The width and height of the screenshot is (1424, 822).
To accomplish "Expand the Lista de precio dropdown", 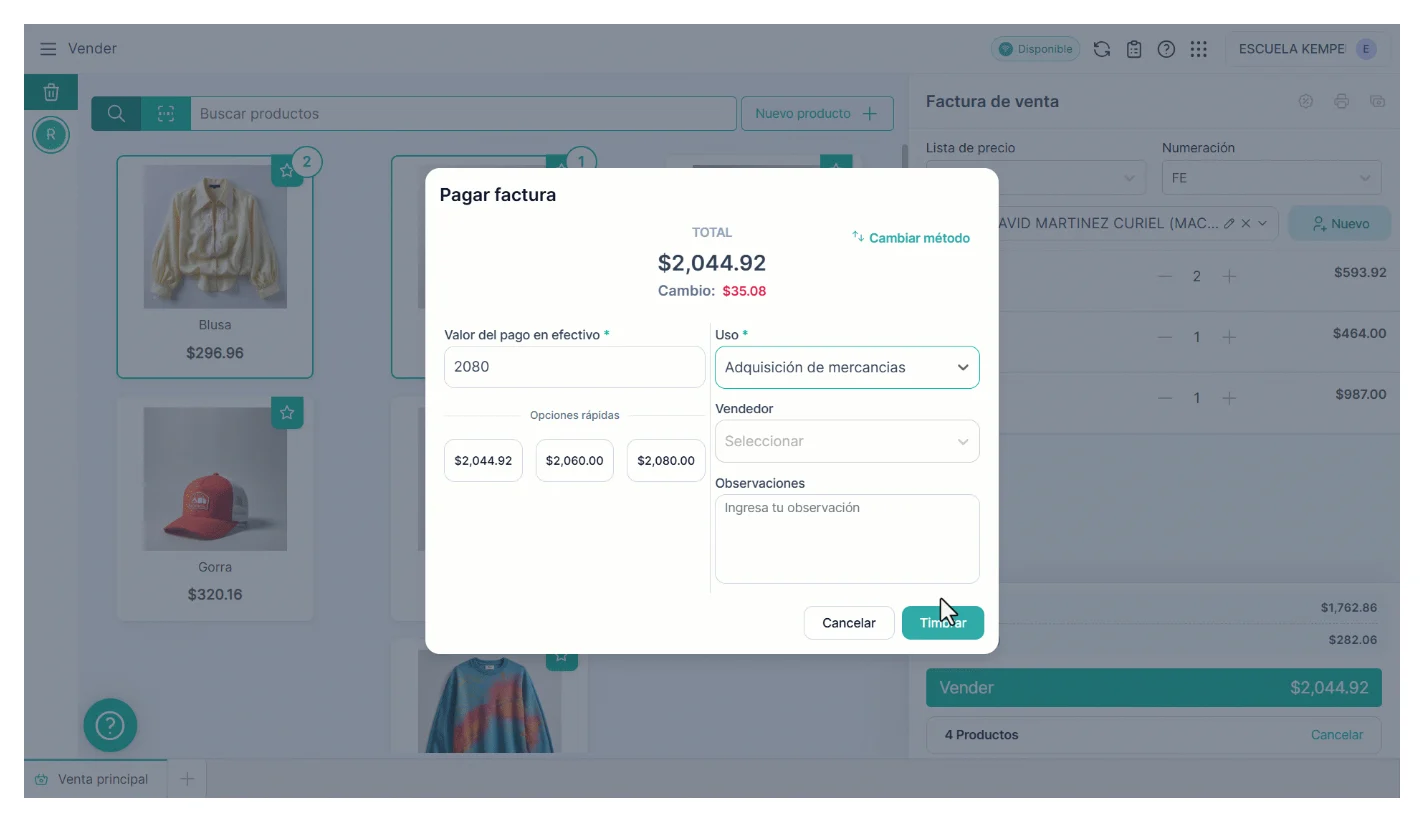I will pyautogui.click(x=1036, y=178).
